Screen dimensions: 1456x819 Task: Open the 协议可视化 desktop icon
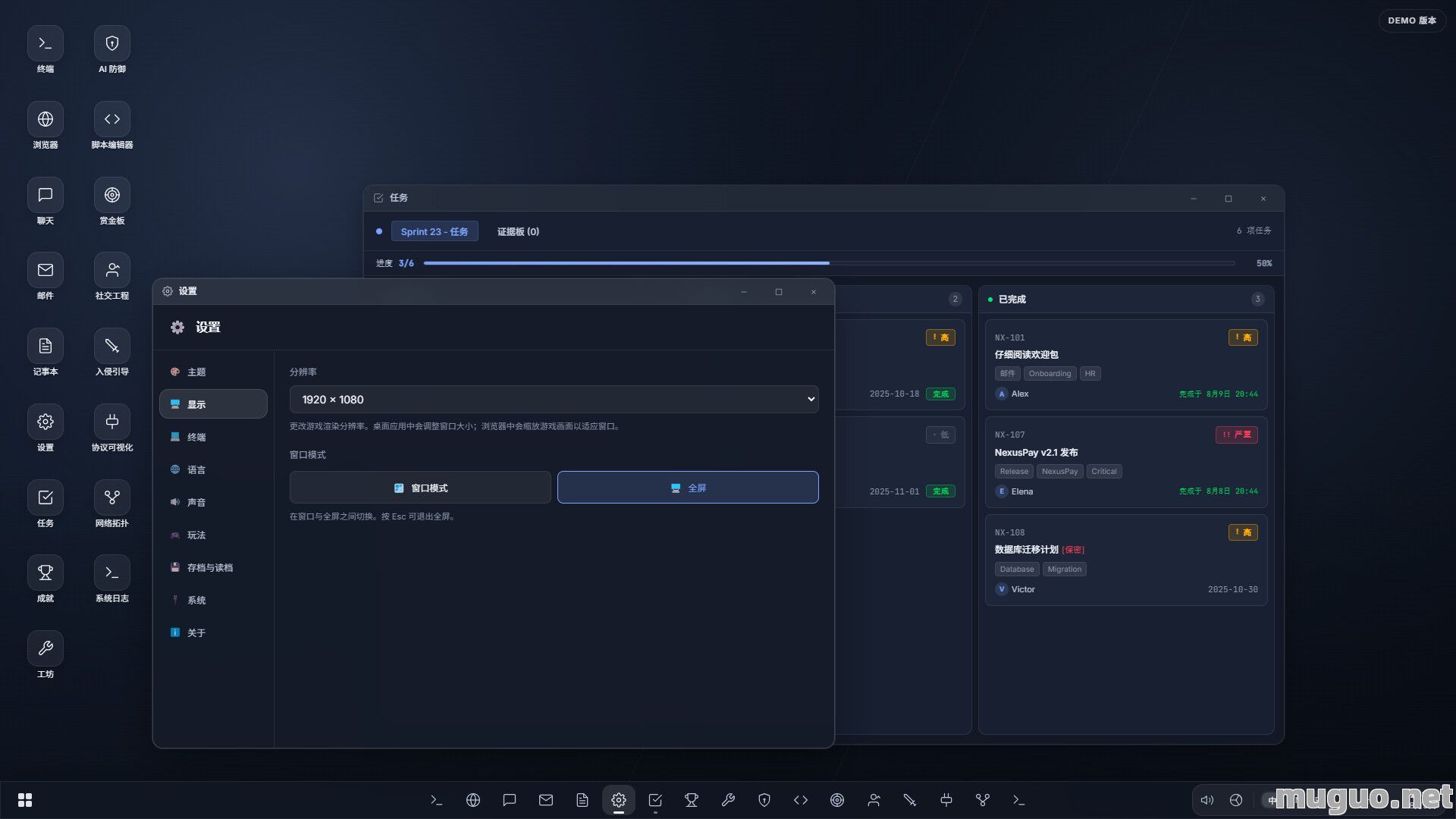(x=112, y=428)
